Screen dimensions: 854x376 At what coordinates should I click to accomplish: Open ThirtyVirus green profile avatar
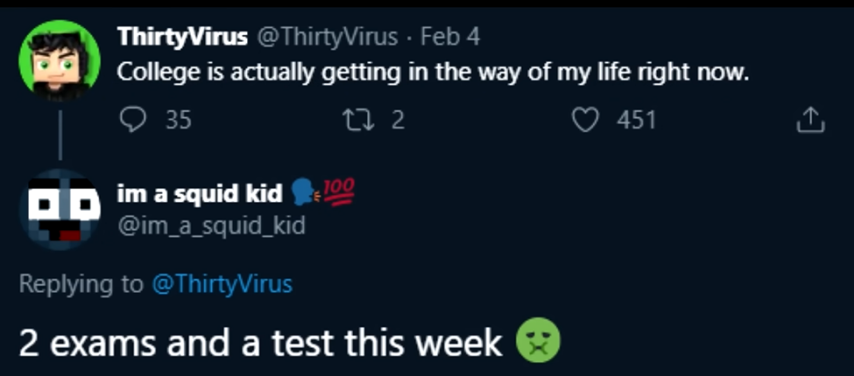(59, 60)
